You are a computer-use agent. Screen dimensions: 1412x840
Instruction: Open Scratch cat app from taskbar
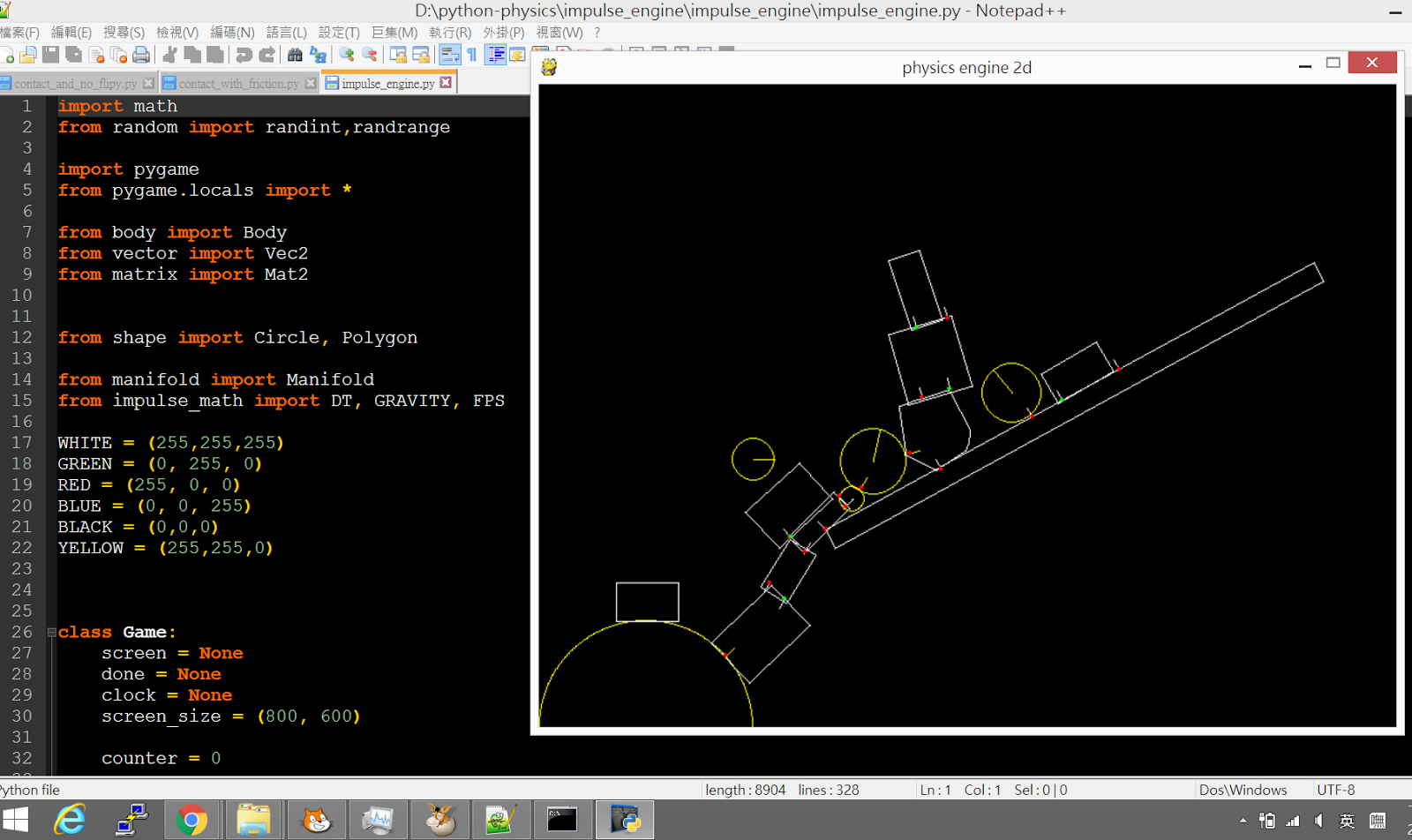tap(315, 821)
